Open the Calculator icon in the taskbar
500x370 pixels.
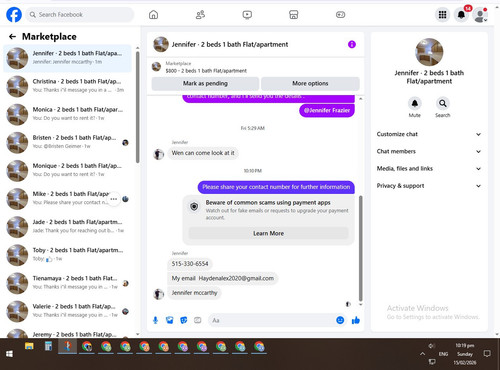coord(48,347)
